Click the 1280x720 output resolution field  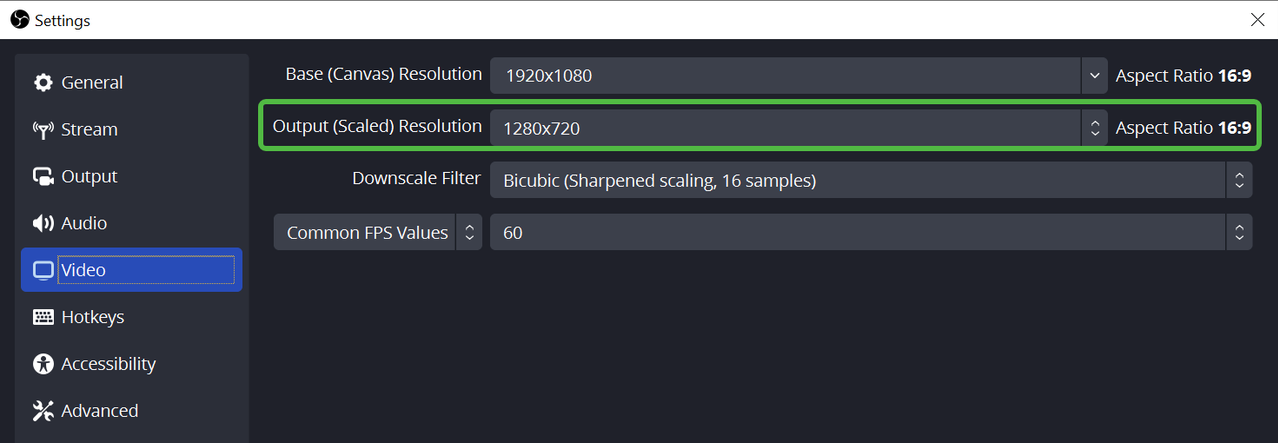pyautogui.click(x=784, y=128)
